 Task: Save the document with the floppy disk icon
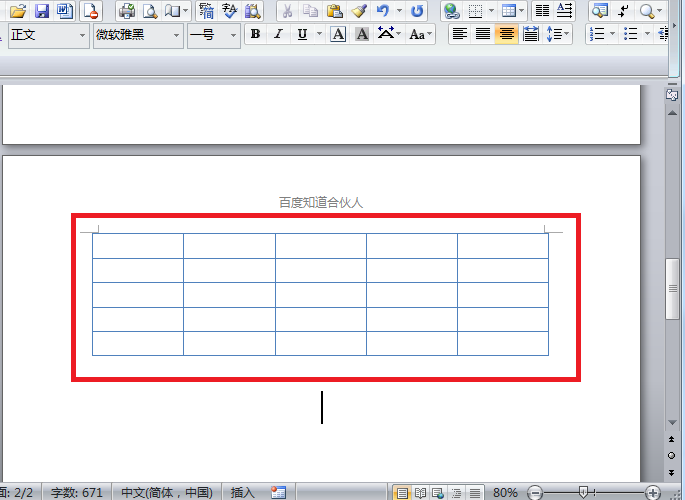coord(42,10)
